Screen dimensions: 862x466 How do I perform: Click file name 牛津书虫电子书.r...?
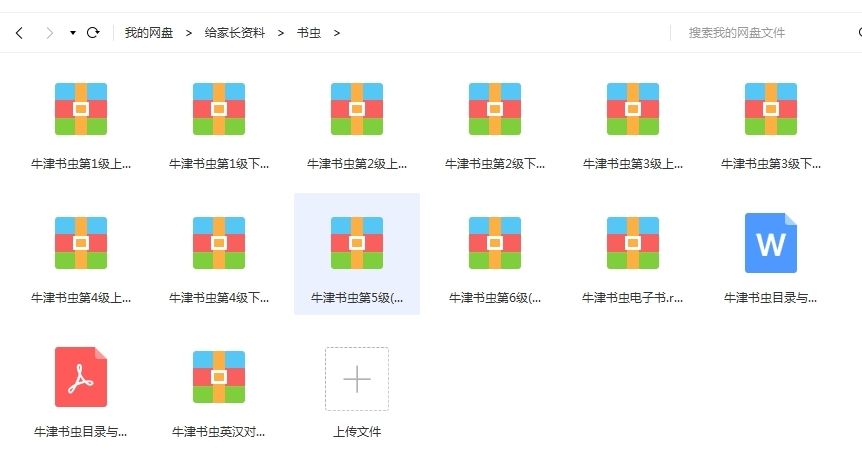point(633,298)
